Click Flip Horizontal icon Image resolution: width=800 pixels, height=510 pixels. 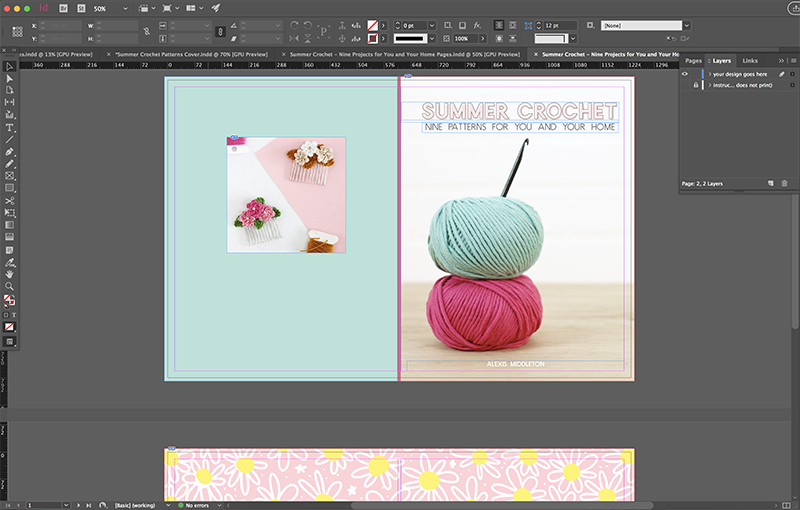pyautogui.click(x=294, y=38)
